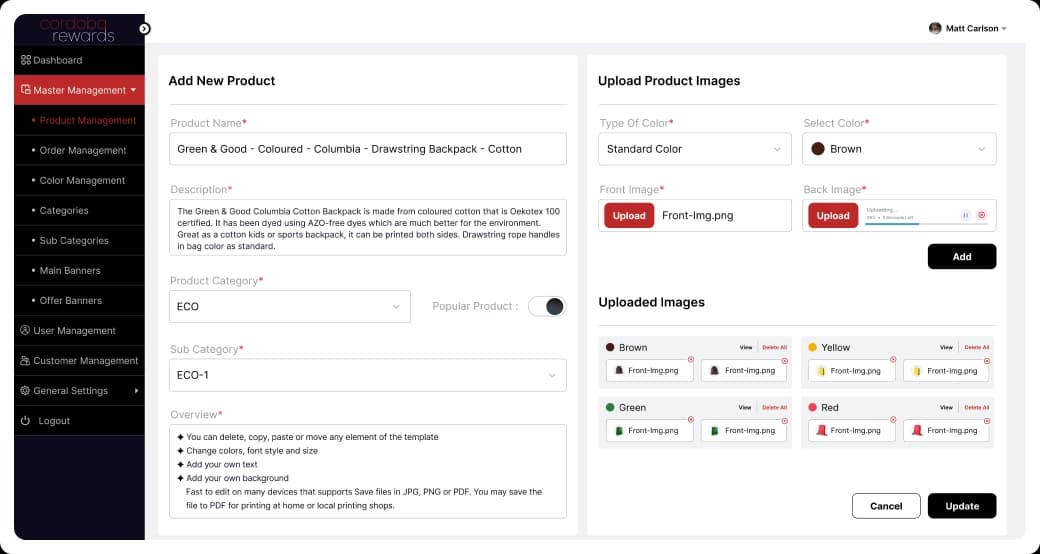Open the Product Category ECO dropdown
The image size is (1040, 554).
pyautogui.click(x=290, y=307)
